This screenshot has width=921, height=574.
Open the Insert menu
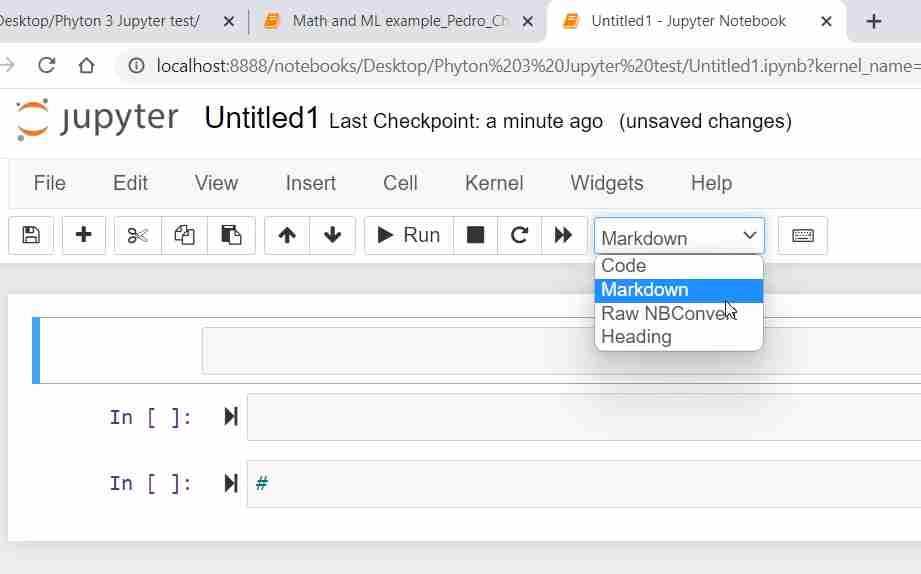point(311,183)
